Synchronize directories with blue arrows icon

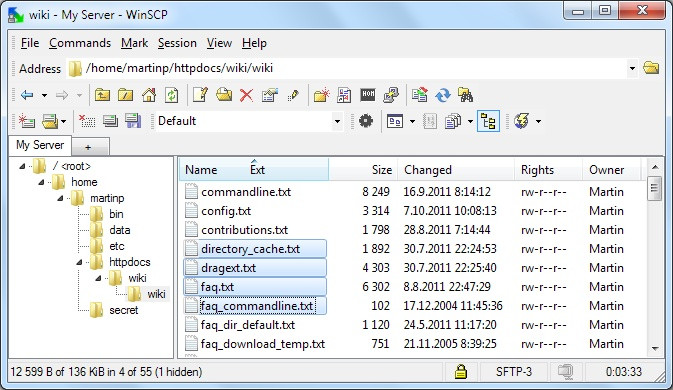pos(443,95)
